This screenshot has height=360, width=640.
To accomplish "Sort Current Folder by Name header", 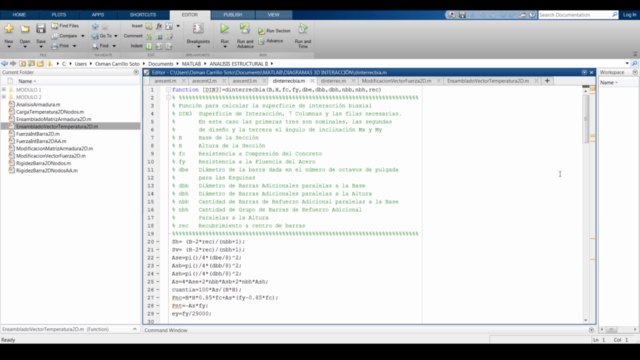I will tap(27, 81).
